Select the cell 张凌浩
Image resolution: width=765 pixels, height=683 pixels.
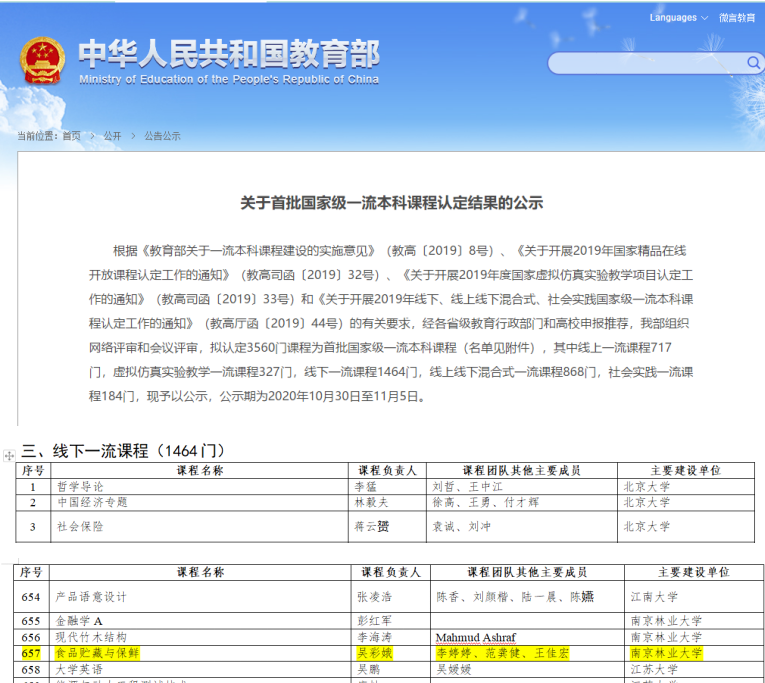(390, 597)
